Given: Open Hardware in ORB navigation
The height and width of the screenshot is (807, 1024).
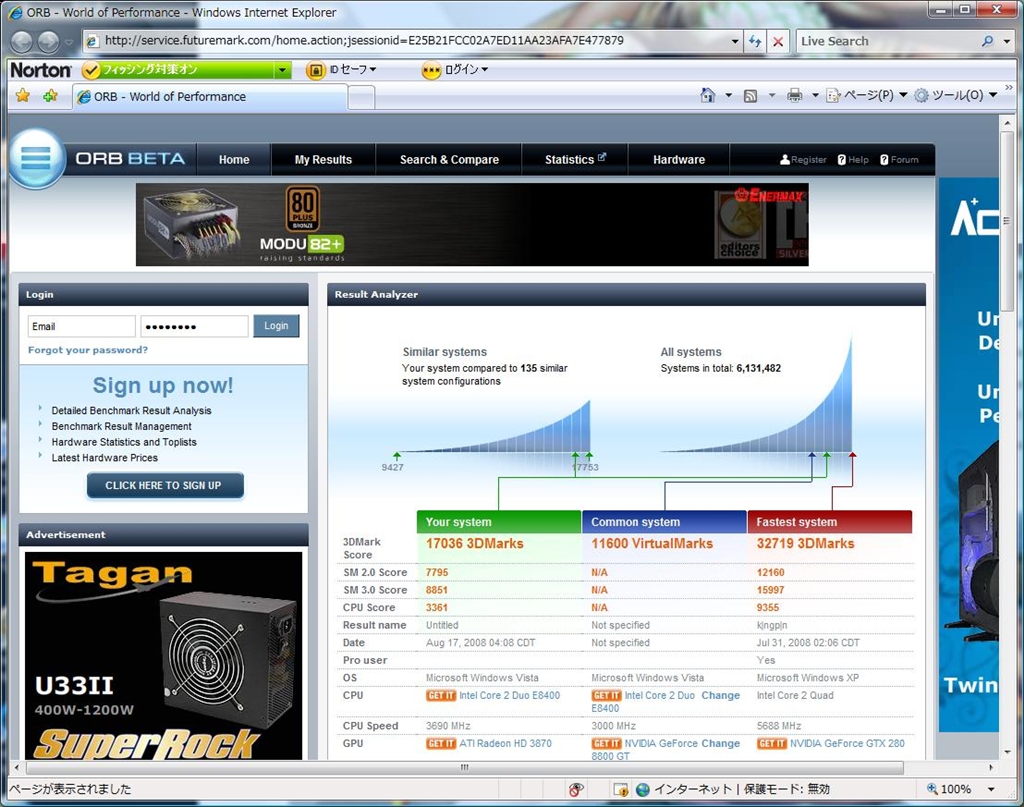Looking at the screenshot, I should tap(679, 159).
